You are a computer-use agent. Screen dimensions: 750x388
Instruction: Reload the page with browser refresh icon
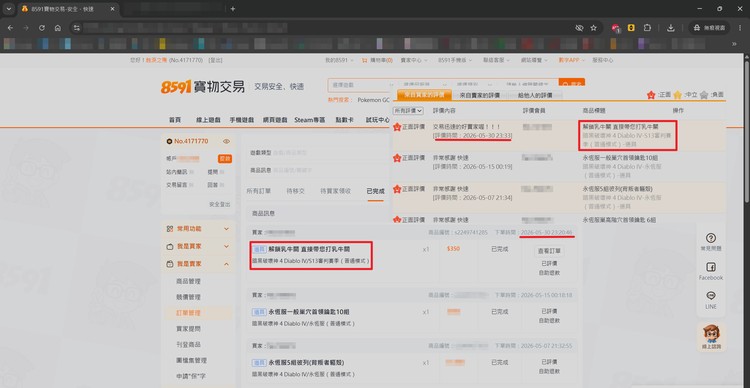(x=42, y=28)
